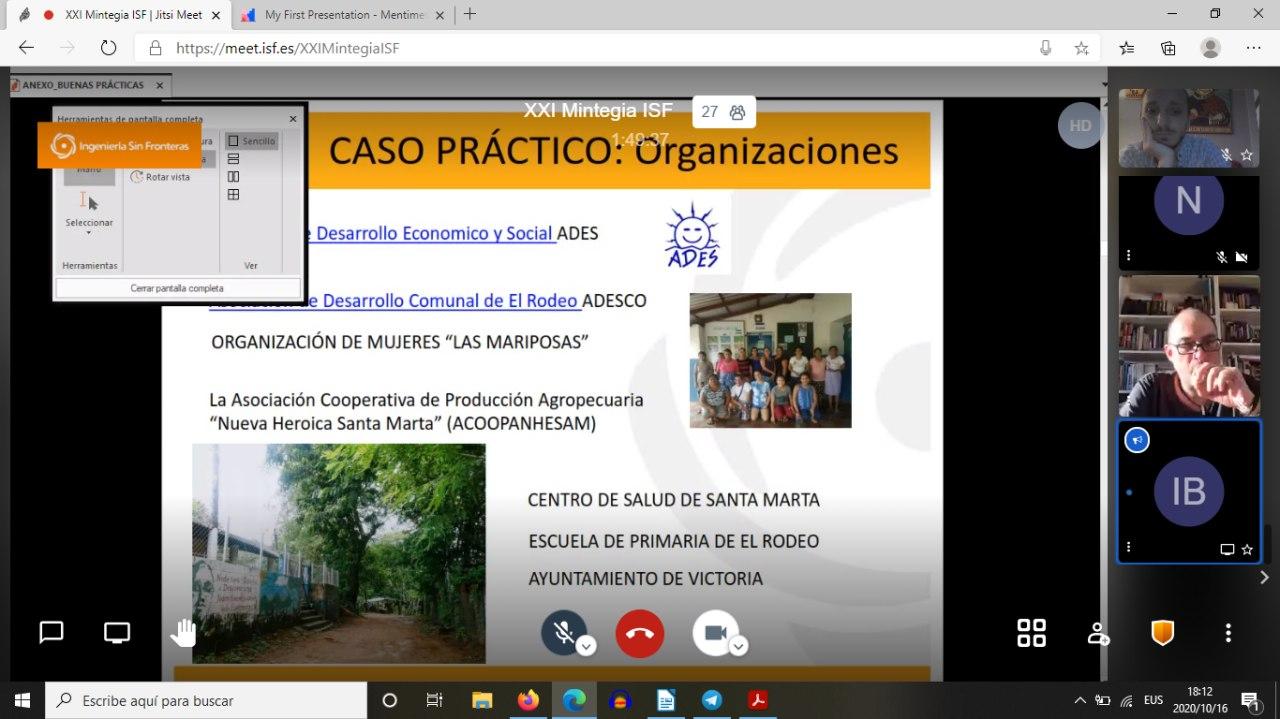
Task: Expand the audio settings arrow
Action: pos(587,647)
